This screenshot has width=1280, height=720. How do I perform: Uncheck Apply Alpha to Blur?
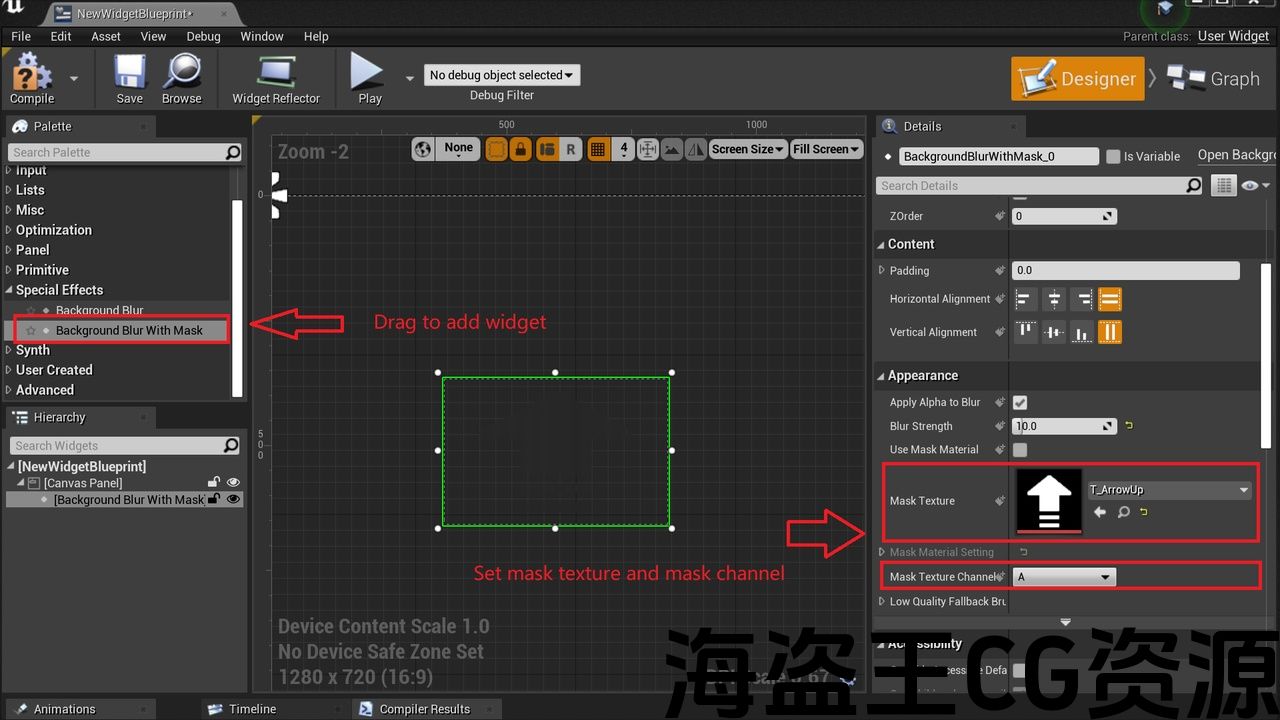click(x=1020, y=403)
